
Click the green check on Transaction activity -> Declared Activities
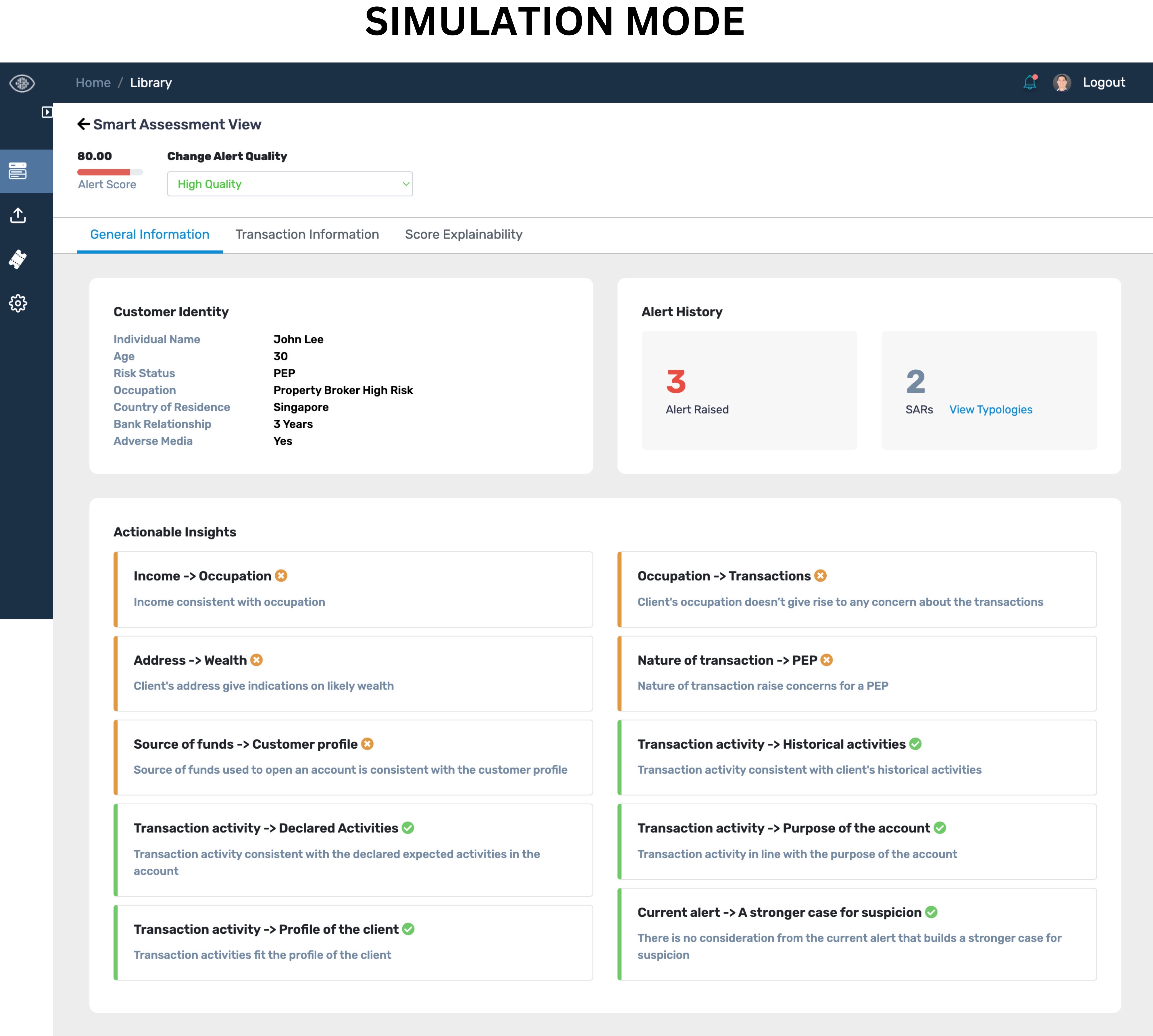click(408, 828)
